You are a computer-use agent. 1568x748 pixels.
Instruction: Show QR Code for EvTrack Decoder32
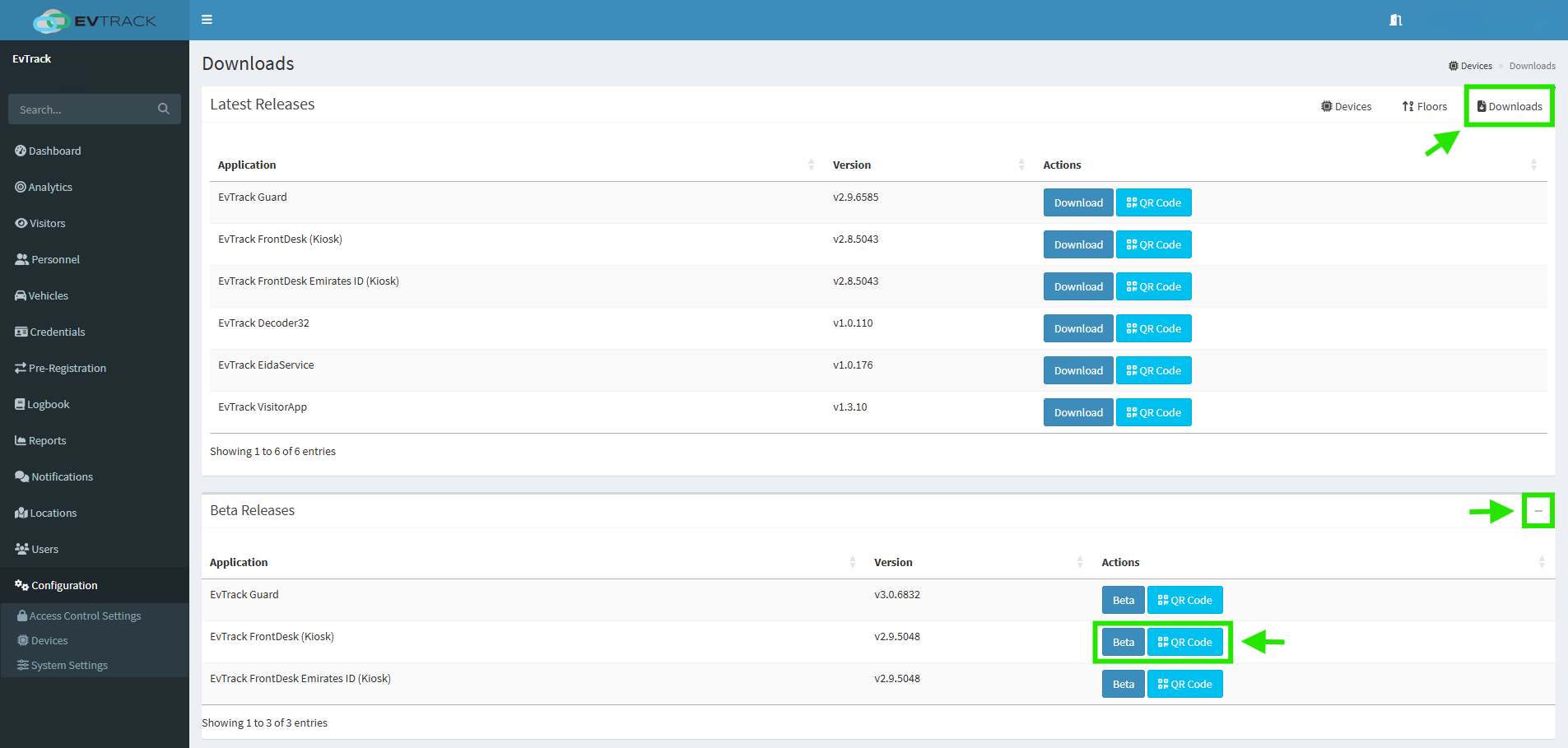(1154, 328)
